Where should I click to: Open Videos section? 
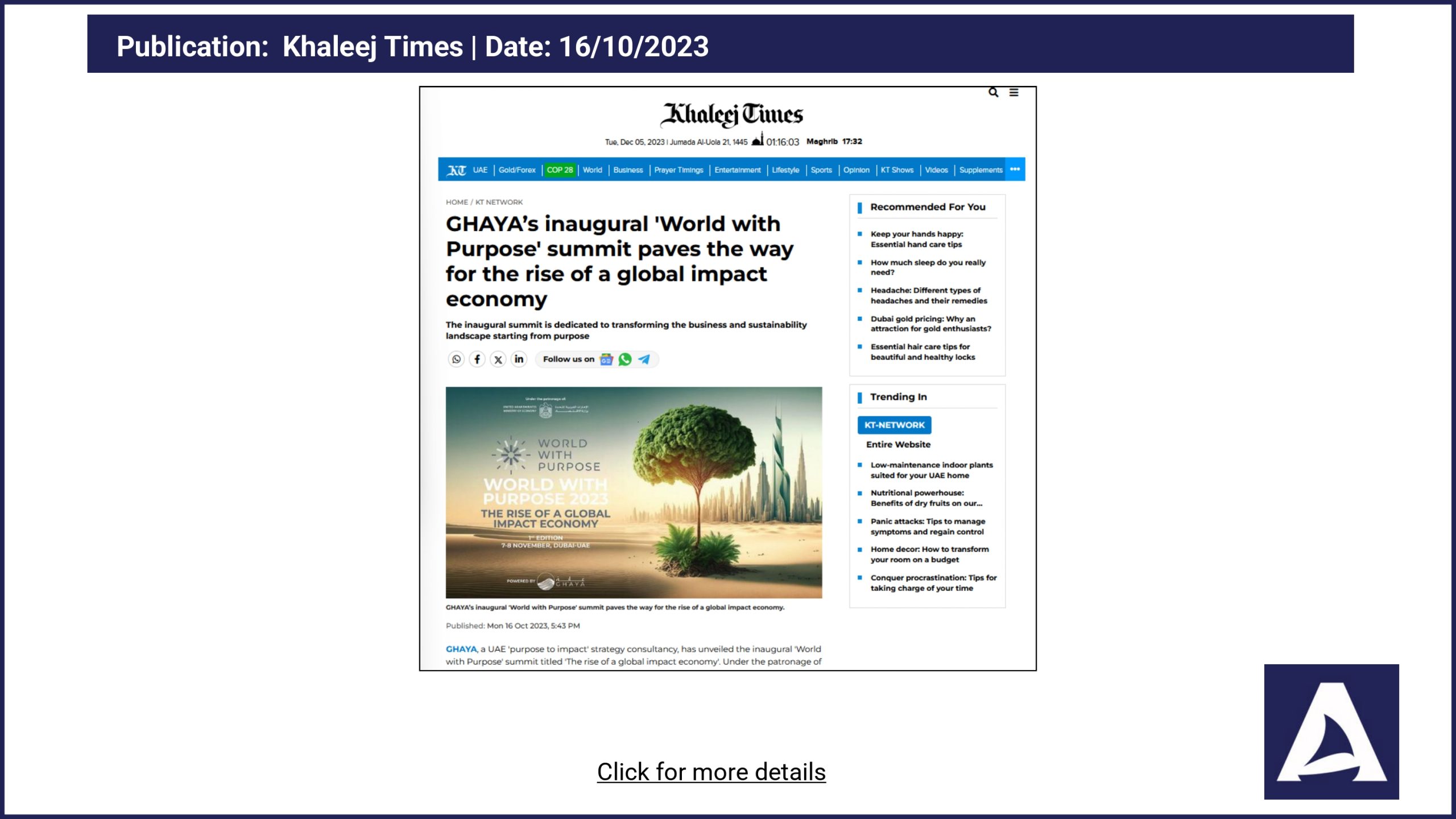point(936,170)
